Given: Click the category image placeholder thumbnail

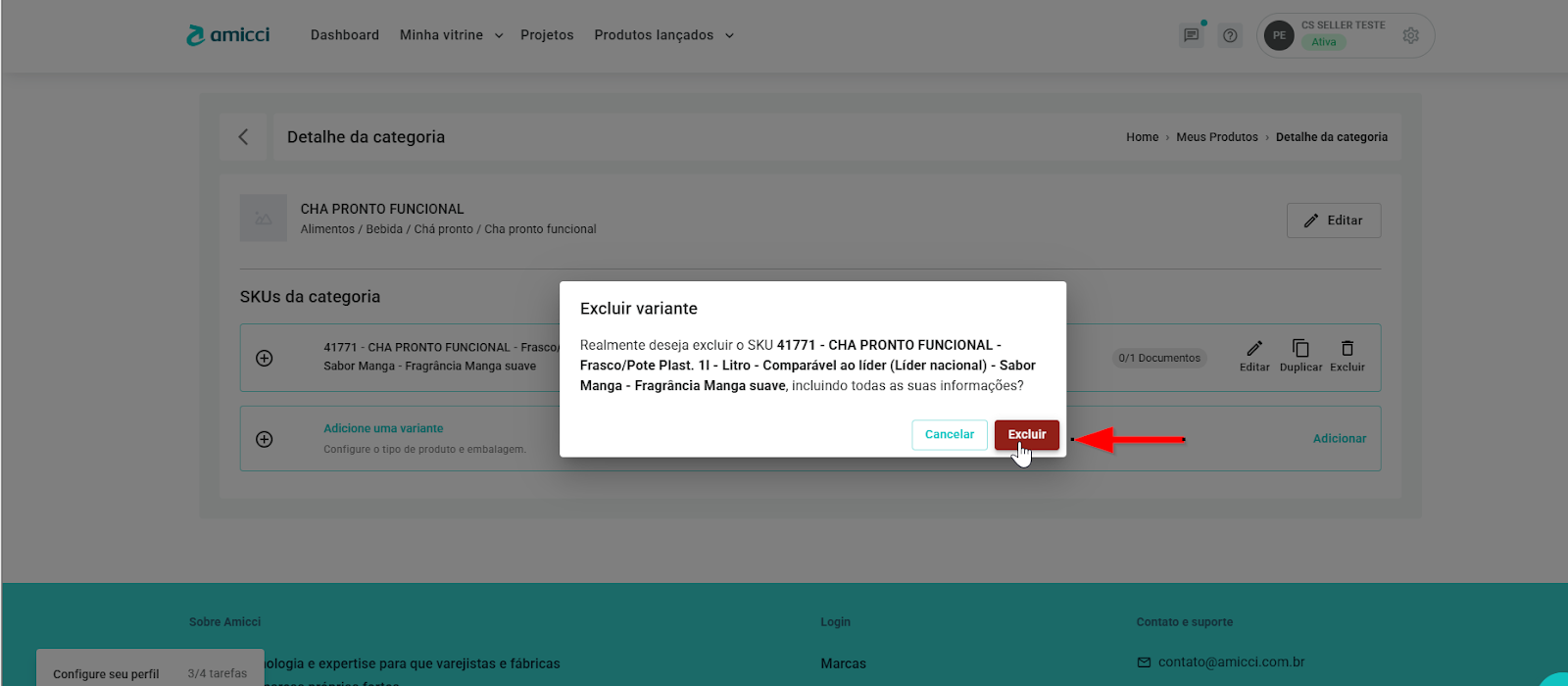Looking at the screenshot, I should [x=264, y=219].
